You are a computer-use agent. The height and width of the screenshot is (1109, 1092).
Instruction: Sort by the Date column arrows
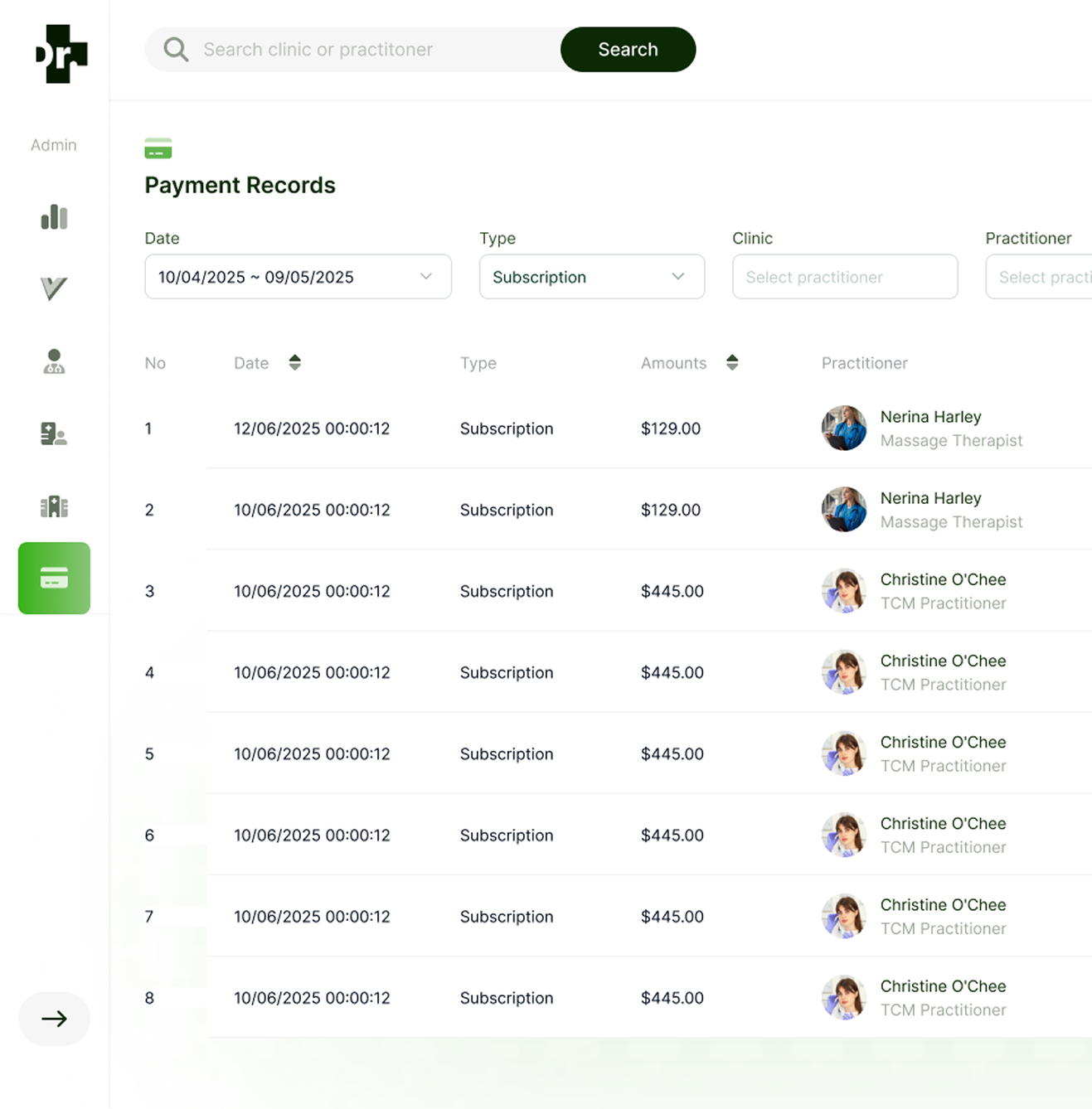[295, 362]
